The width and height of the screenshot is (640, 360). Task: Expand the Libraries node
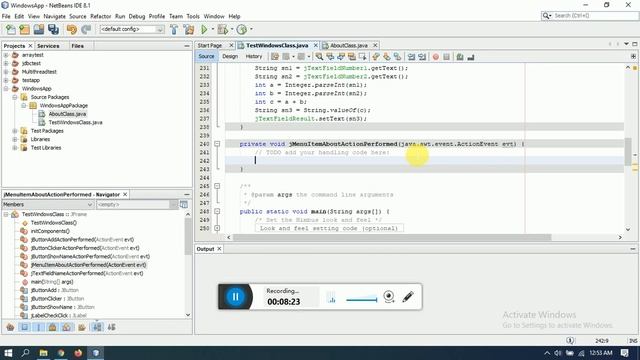pos(15,139)
